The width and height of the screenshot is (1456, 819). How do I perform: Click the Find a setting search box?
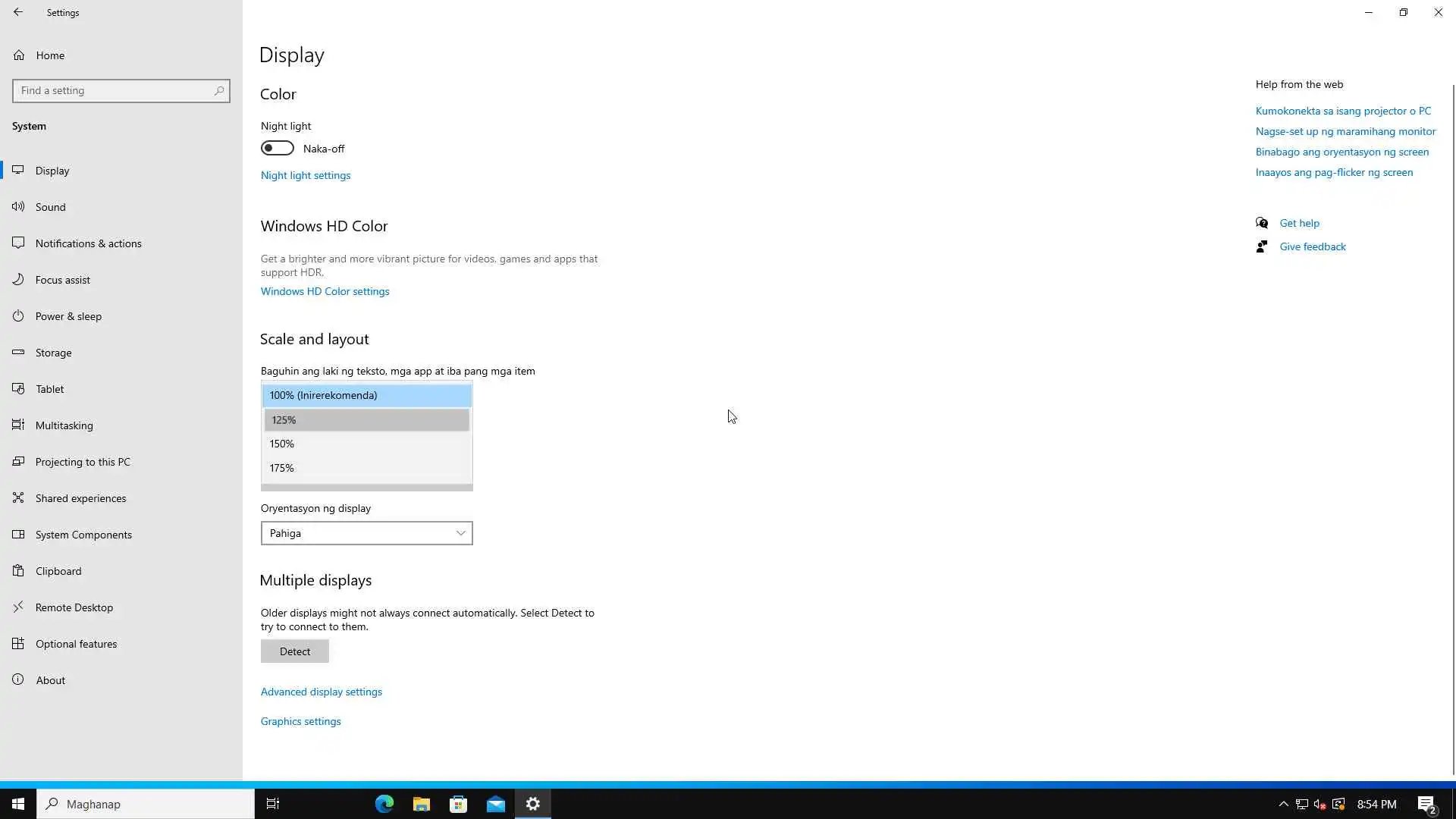coord(114,90)
